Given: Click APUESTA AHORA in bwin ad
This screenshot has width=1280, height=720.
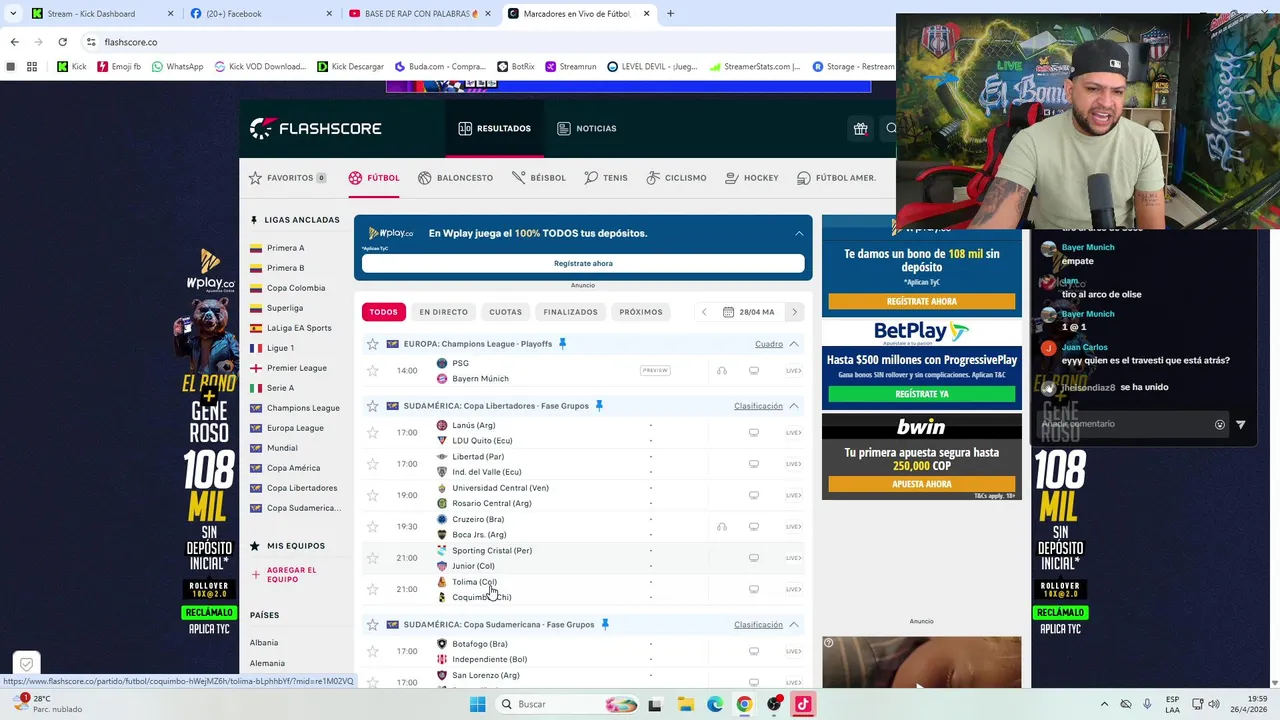Looking at the screenshot, I should [922, 484].
